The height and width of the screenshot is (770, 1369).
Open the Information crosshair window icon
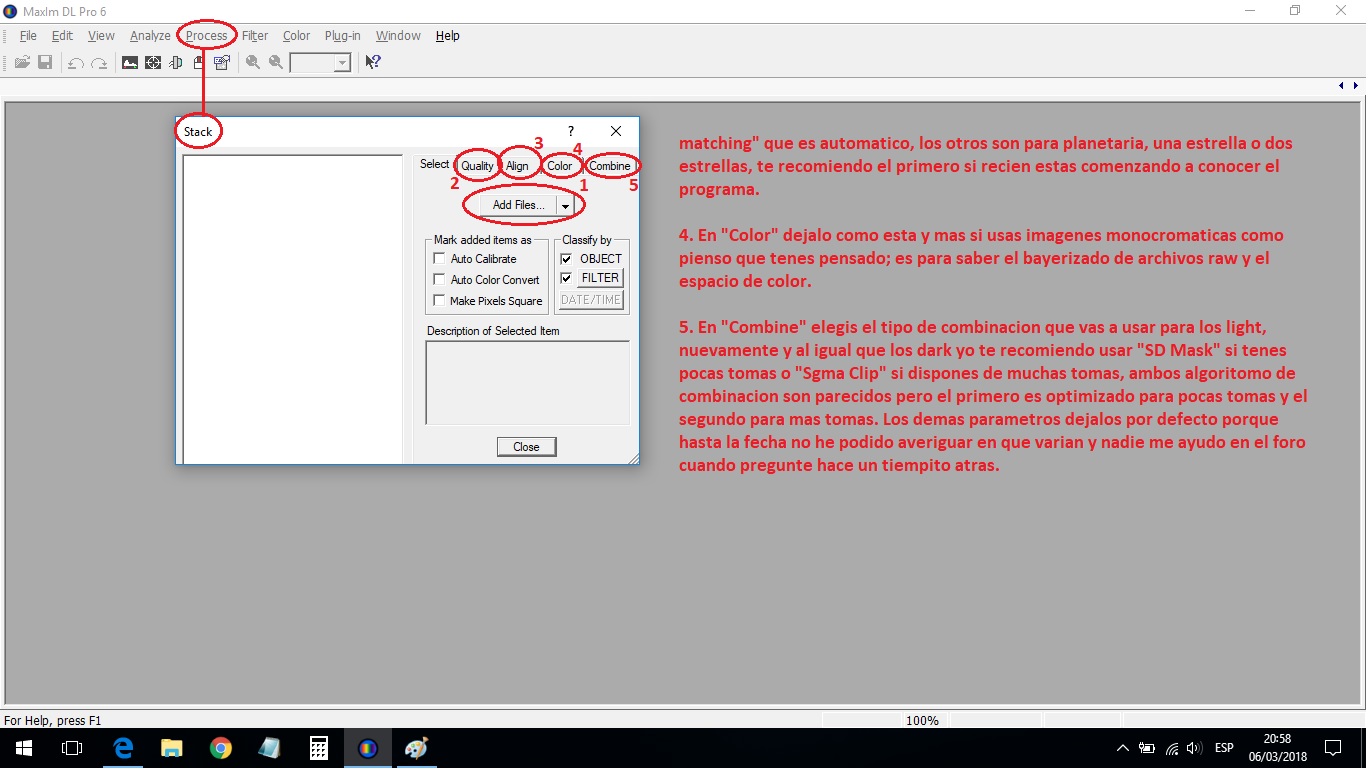[153, 62]
